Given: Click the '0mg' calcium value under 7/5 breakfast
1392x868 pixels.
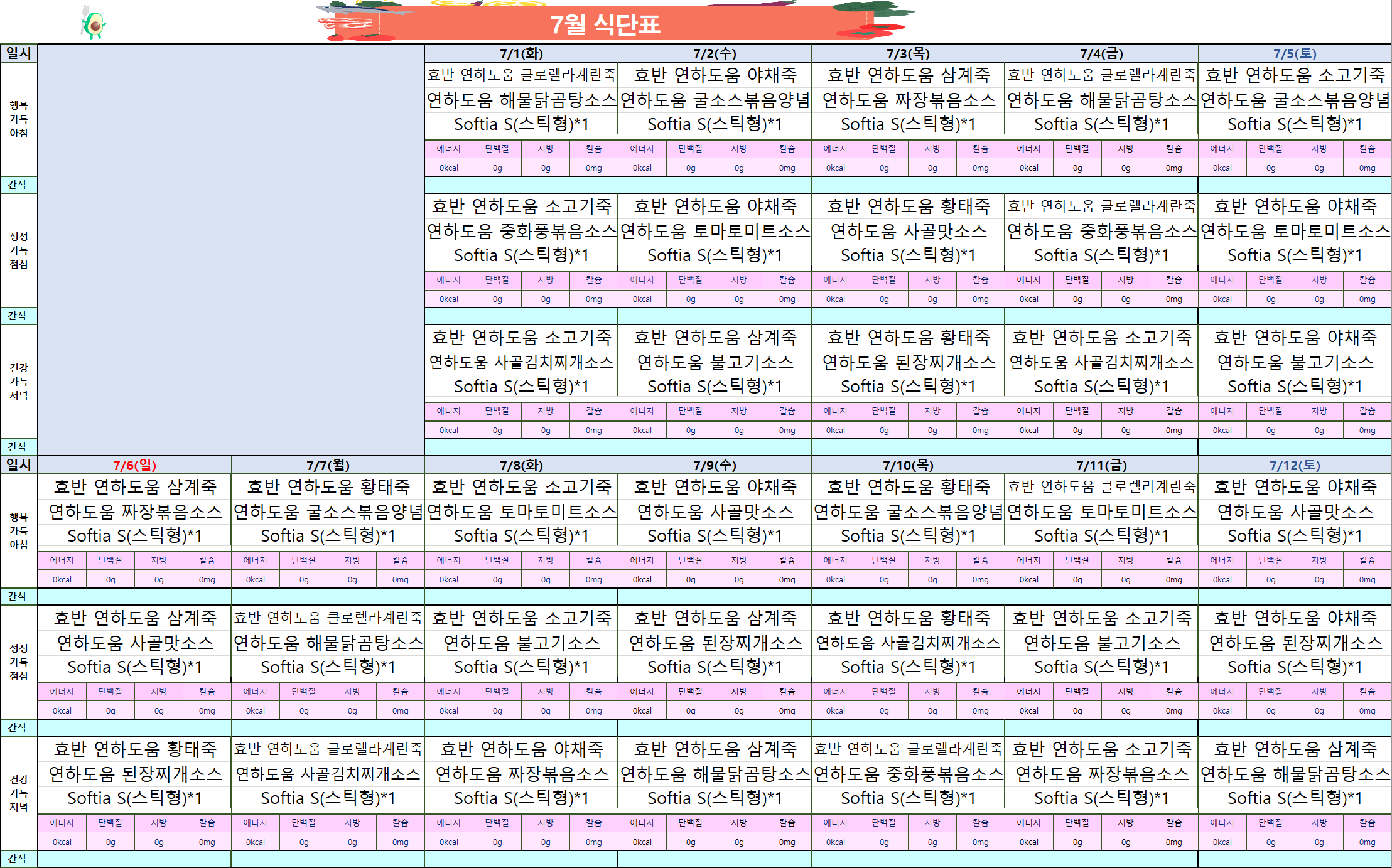Looking at the screenshot, I should tap(1367, 168).
